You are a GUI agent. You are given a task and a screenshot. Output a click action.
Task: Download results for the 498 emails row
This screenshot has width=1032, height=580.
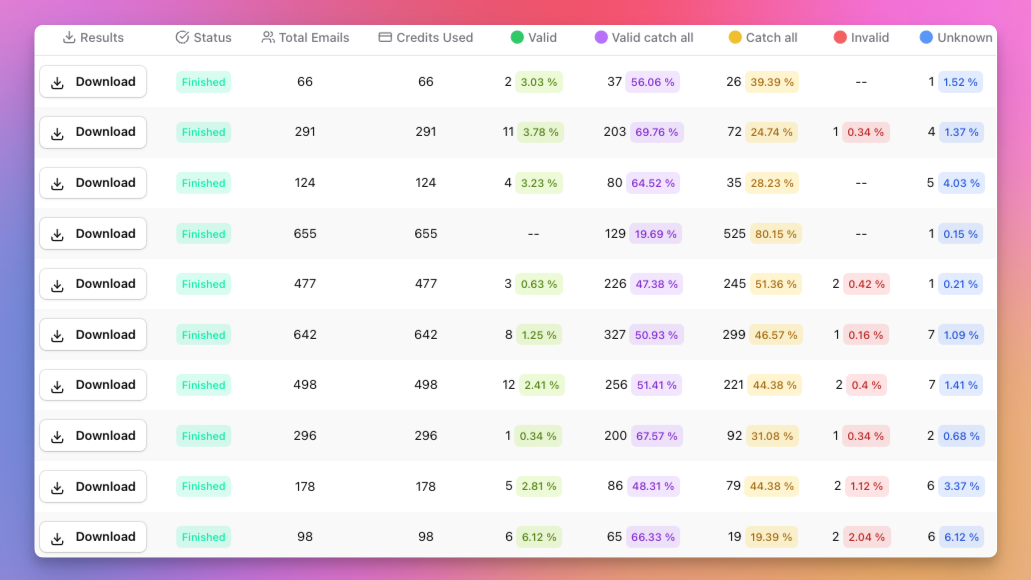93,385
